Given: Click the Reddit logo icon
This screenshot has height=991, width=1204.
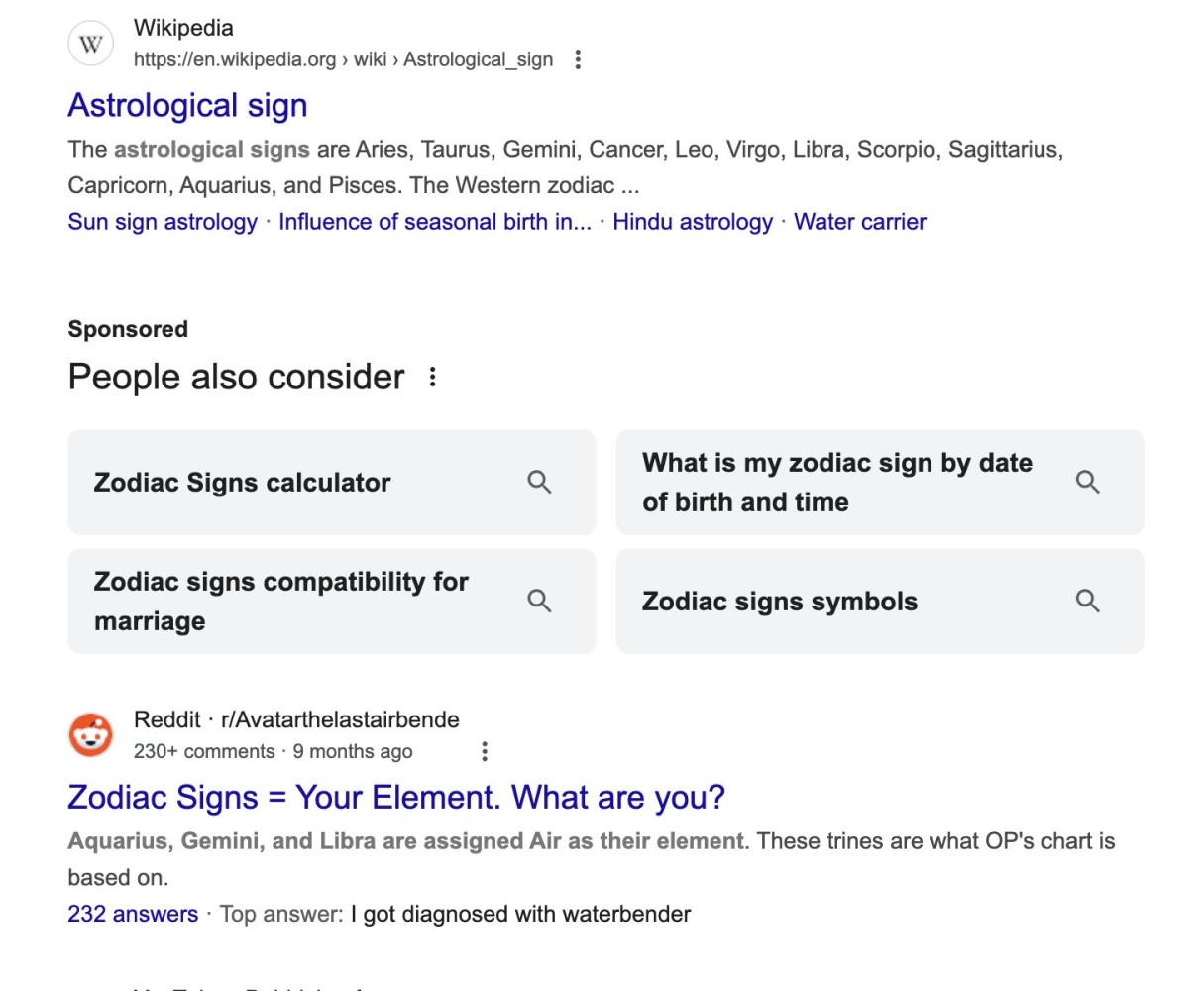Looking at the screenshot, I should coord(91,735).
